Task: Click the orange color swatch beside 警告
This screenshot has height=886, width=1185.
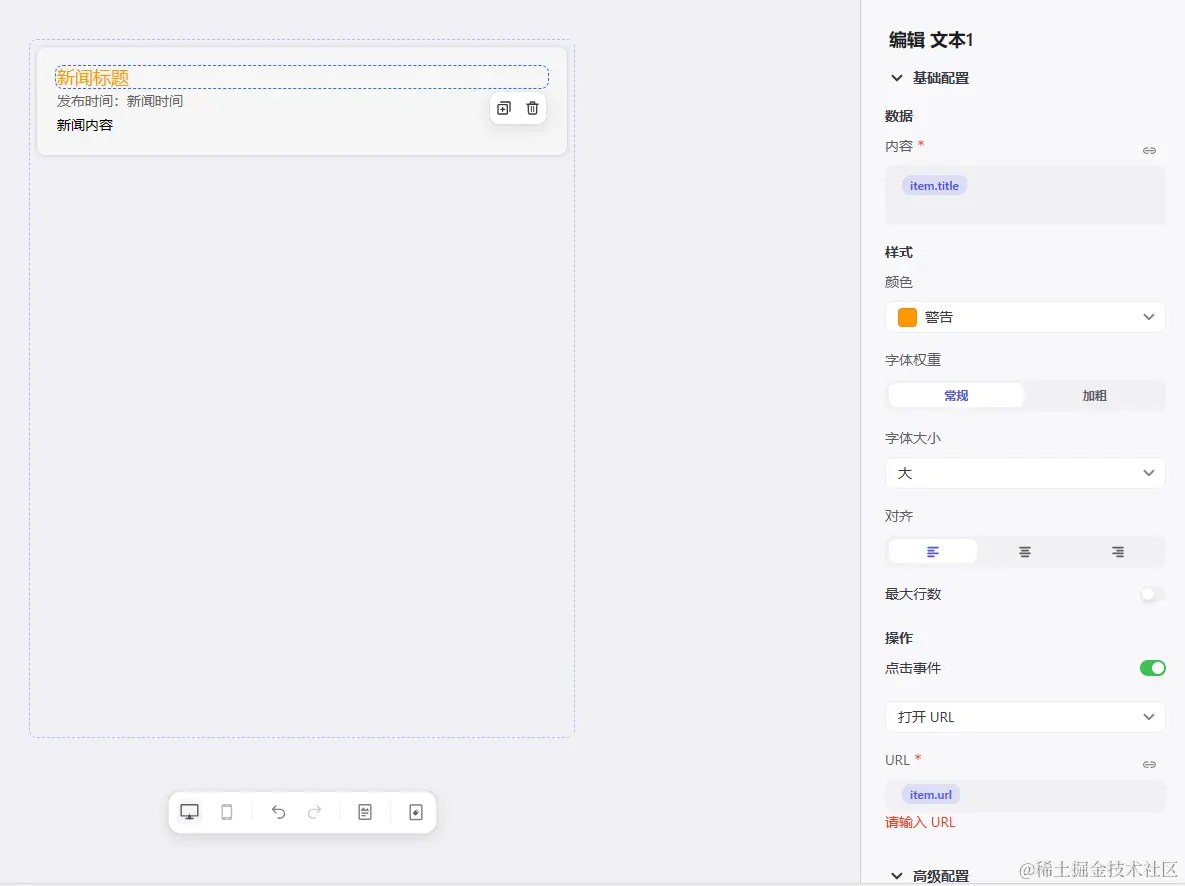Action: (x=906, y=316)
